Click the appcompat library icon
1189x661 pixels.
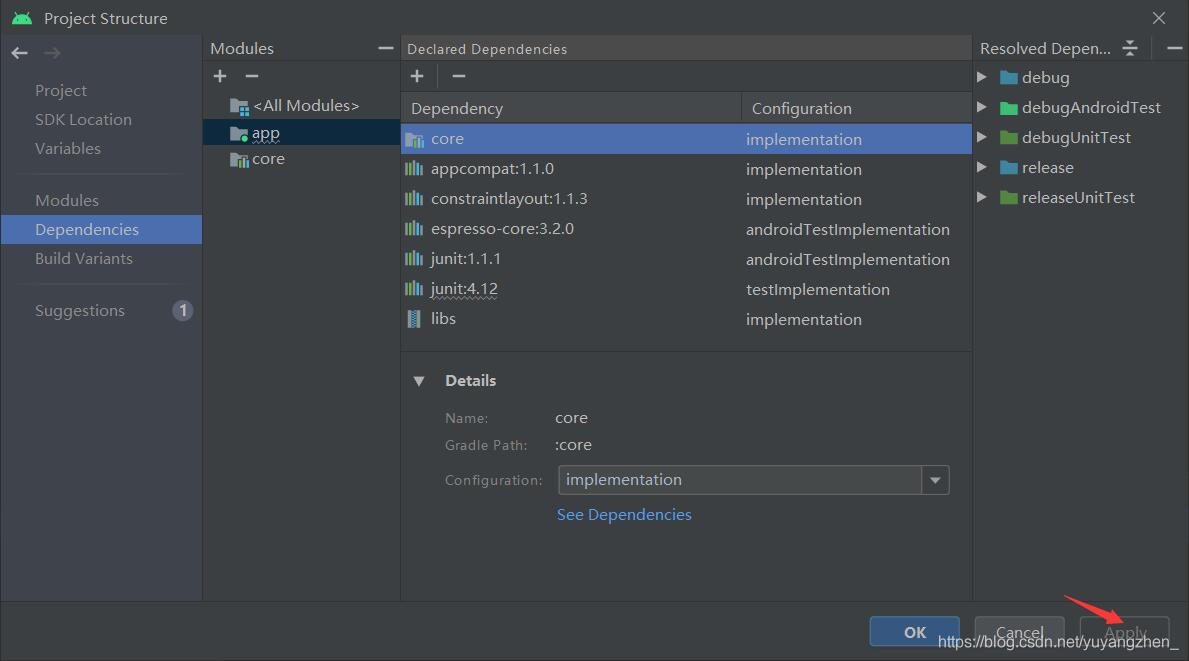click(x=414, y=168)
